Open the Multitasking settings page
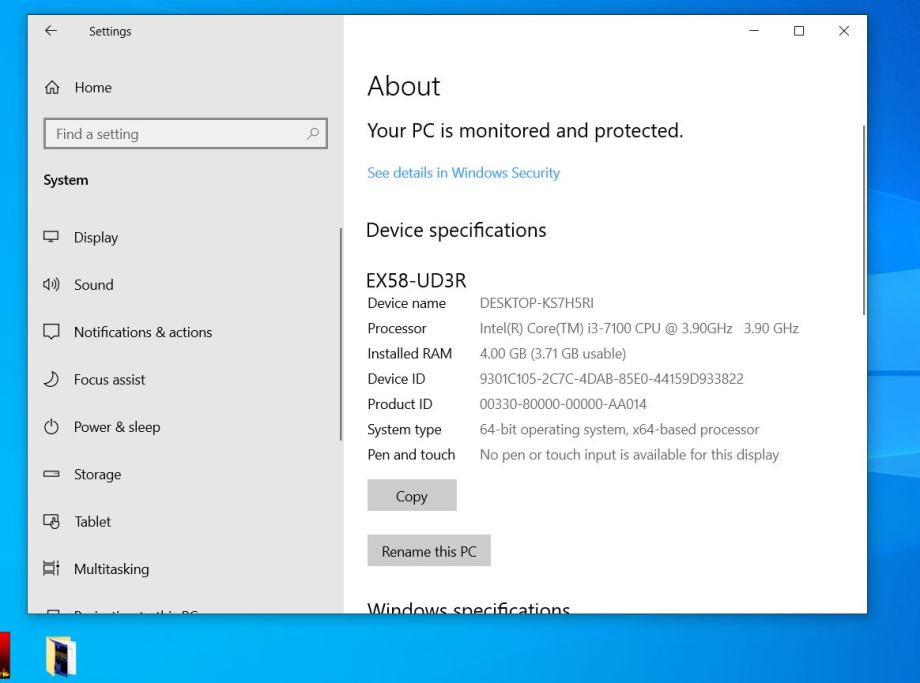920x683 pixels. pyautogui.click(x=111, y=570)
